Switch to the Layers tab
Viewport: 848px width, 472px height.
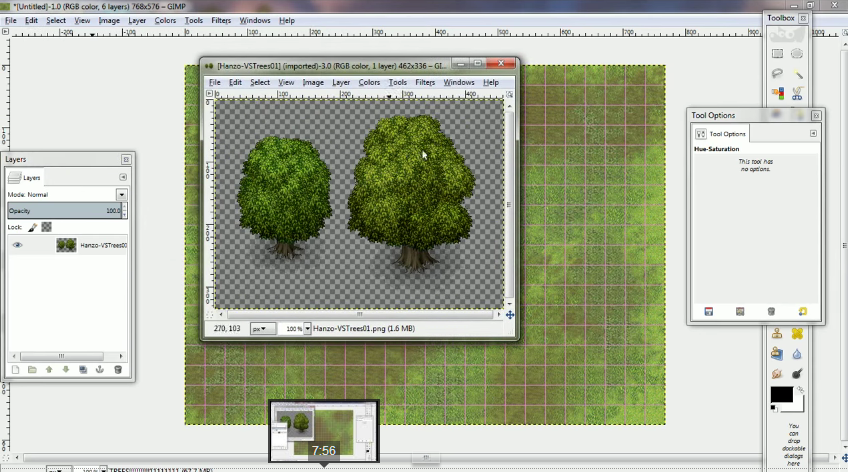(25, 177)
